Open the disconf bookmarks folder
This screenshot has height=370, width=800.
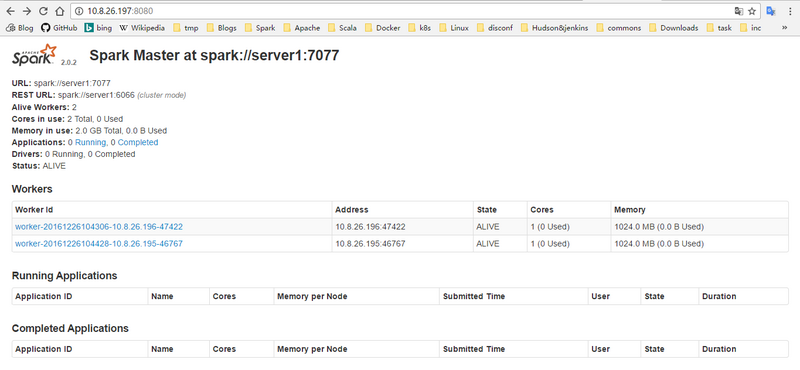[494, 28]
